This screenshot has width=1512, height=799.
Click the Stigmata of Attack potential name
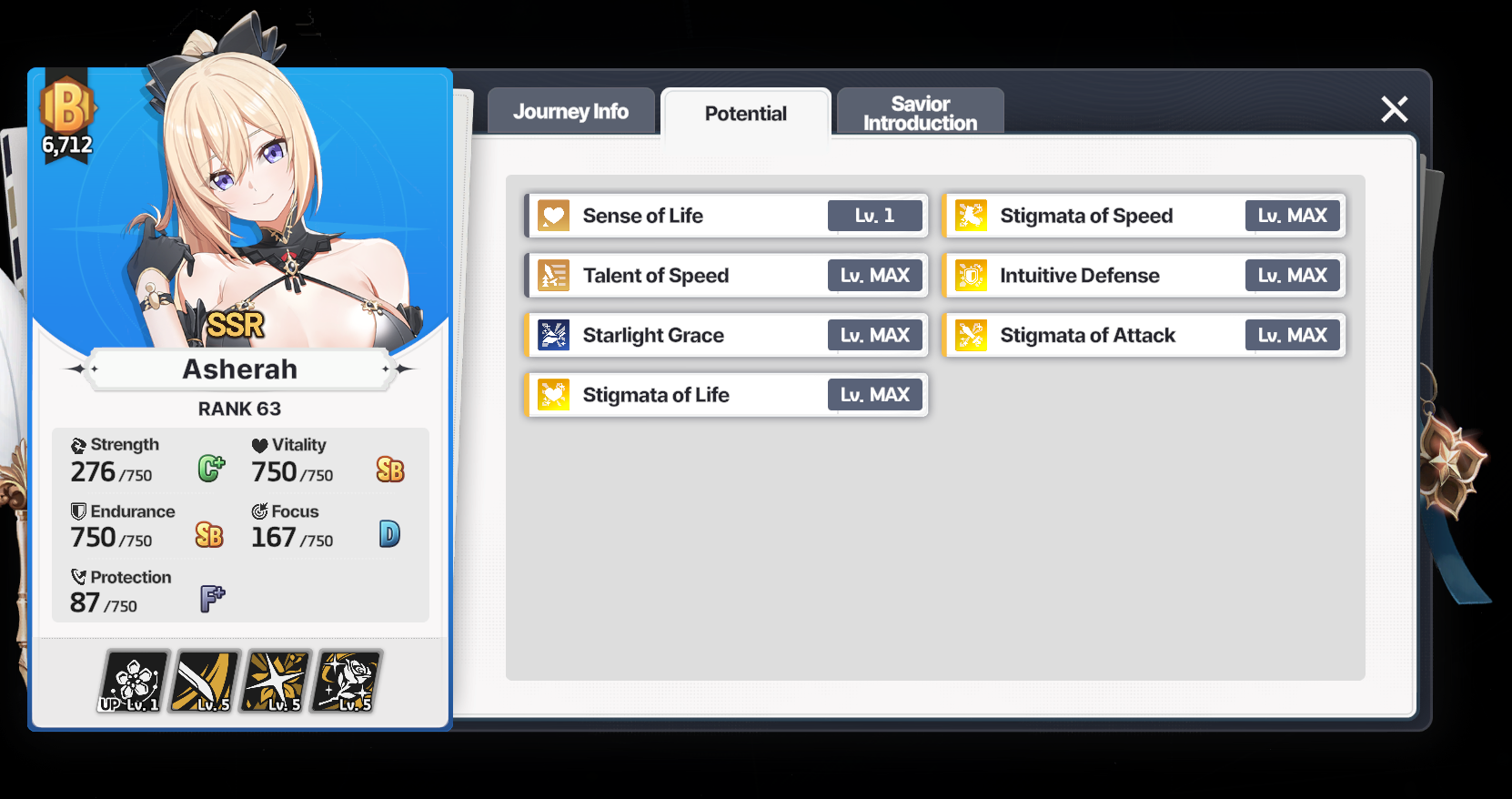click(x=1088, y=335)
